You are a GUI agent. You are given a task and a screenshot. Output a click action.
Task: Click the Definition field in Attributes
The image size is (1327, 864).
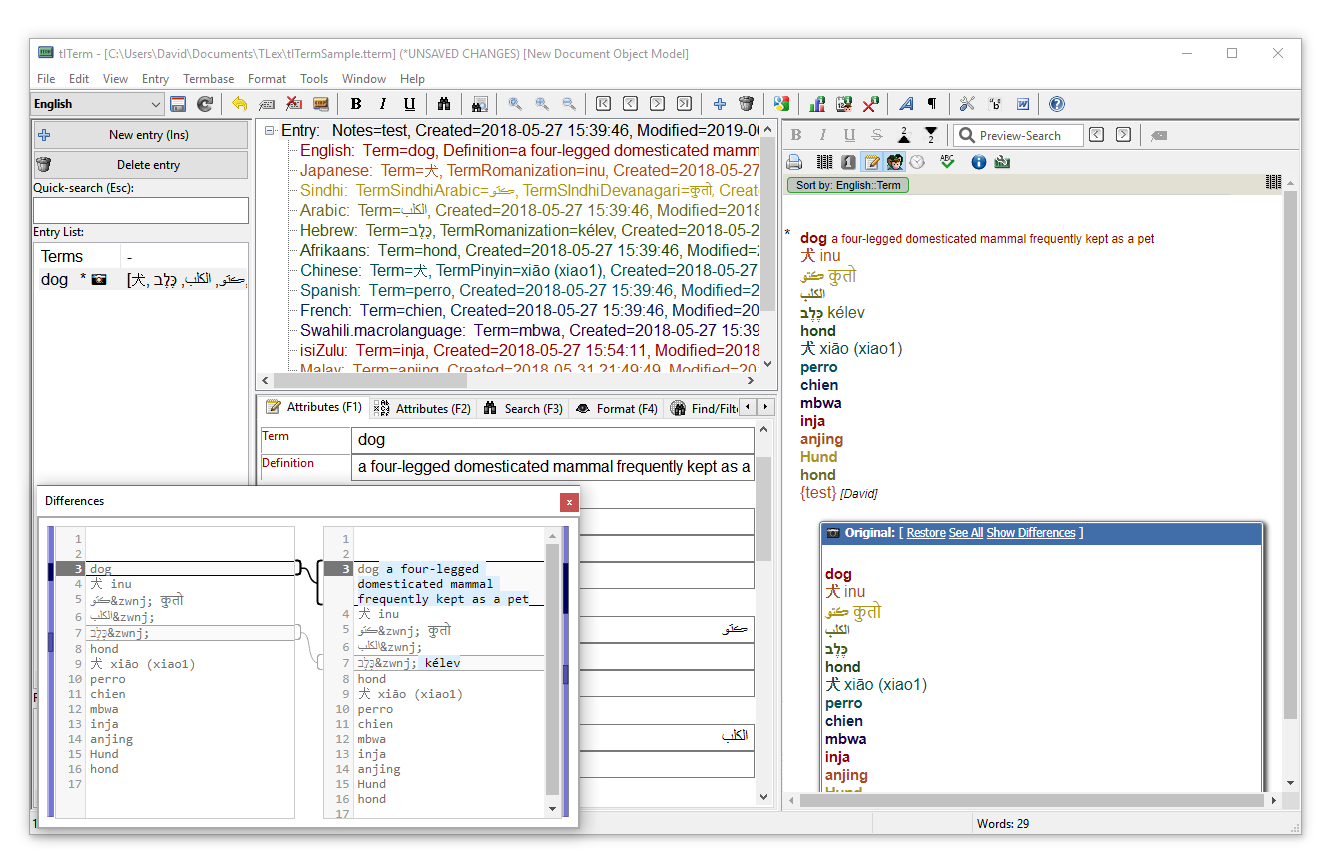(553, 467)
